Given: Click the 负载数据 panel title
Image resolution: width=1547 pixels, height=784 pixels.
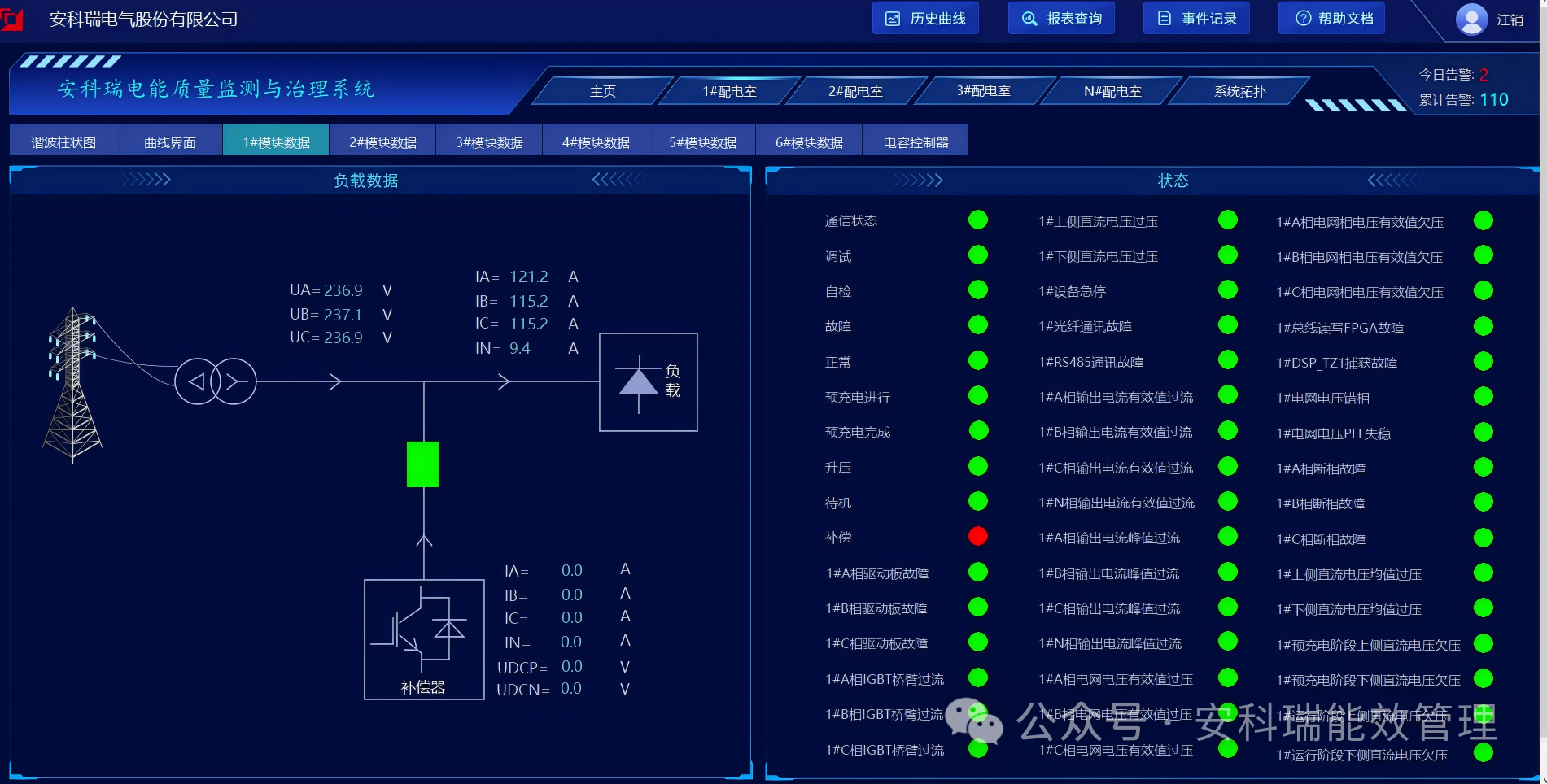Looking at the screenshot, I should [x=366, y=180].
